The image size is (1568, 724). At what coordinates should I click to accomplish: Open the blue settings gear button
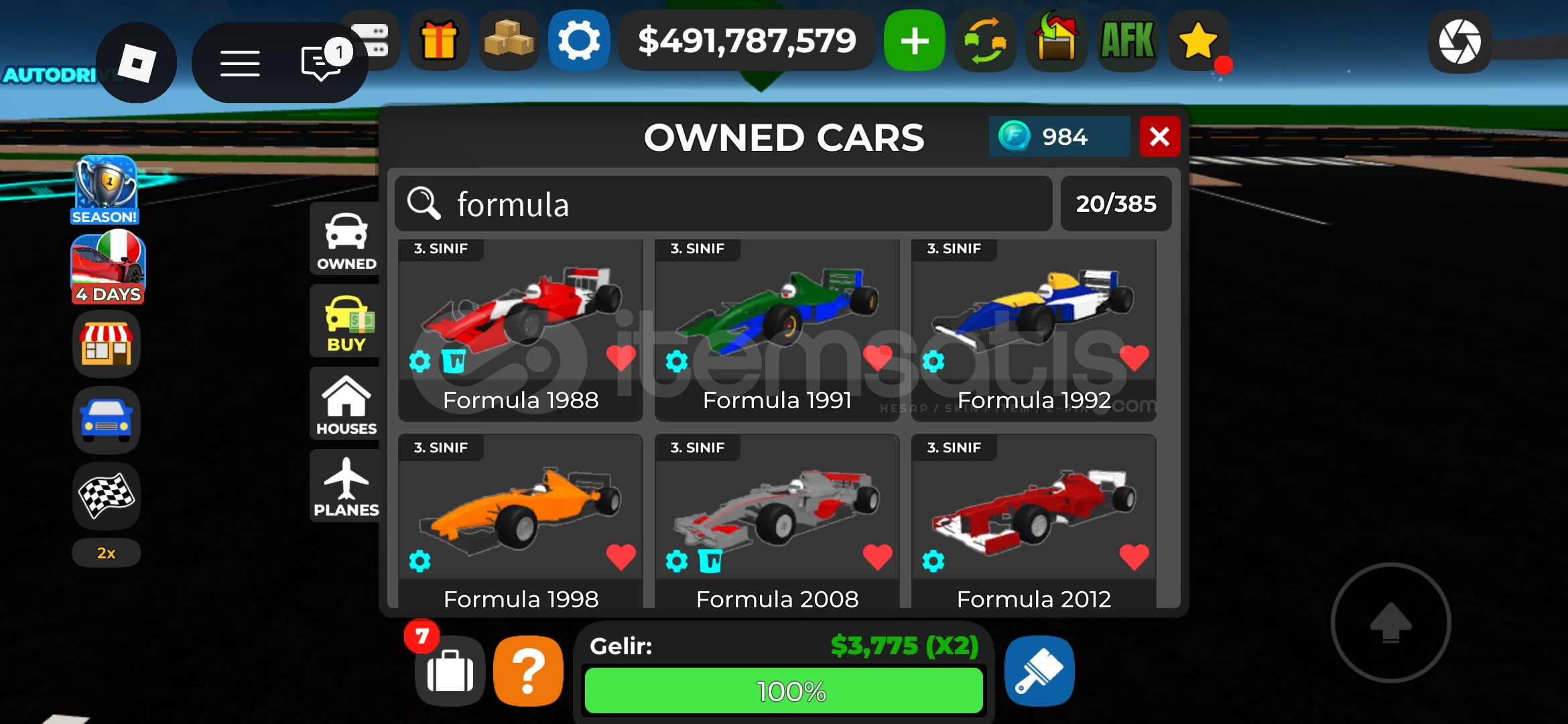pyautogui.click(x=579, y=42)
